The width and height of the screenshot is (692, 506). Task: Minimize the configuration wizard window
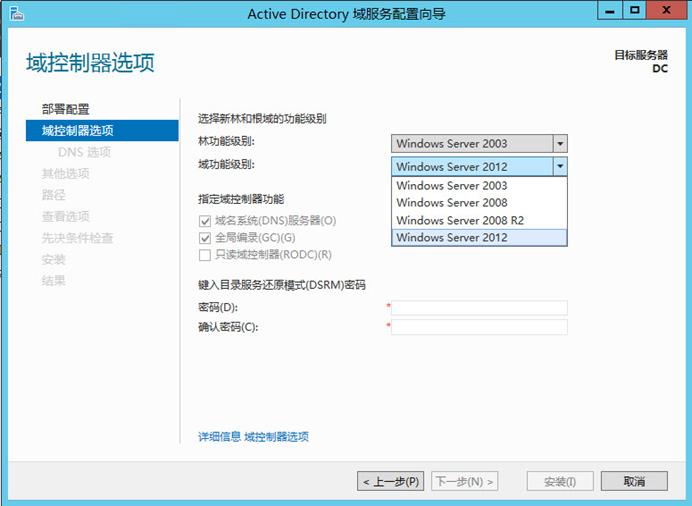[x=610, y=11]
